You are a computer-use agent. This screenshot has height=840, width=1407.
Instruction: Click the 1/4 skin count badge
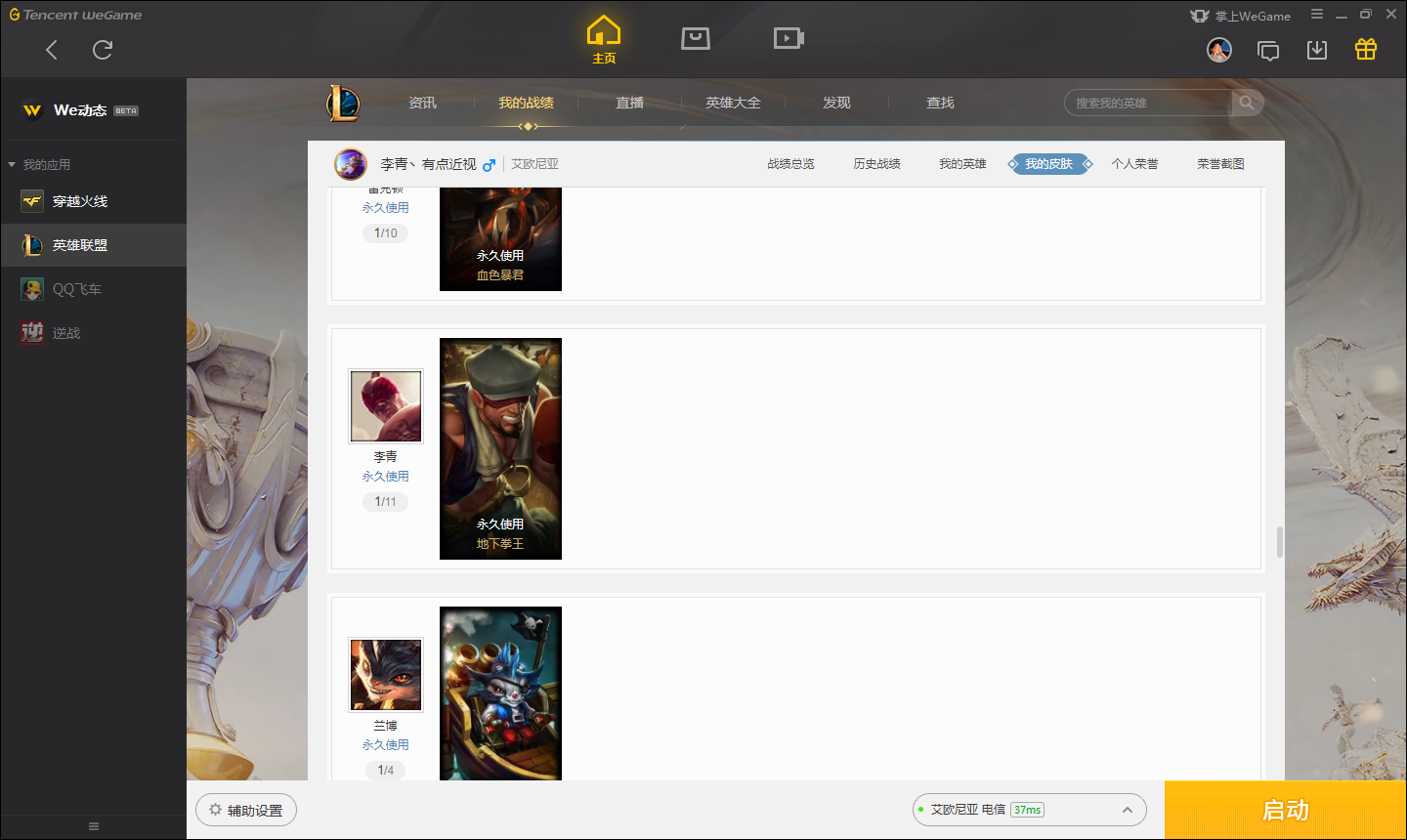[x=386, y=771]
